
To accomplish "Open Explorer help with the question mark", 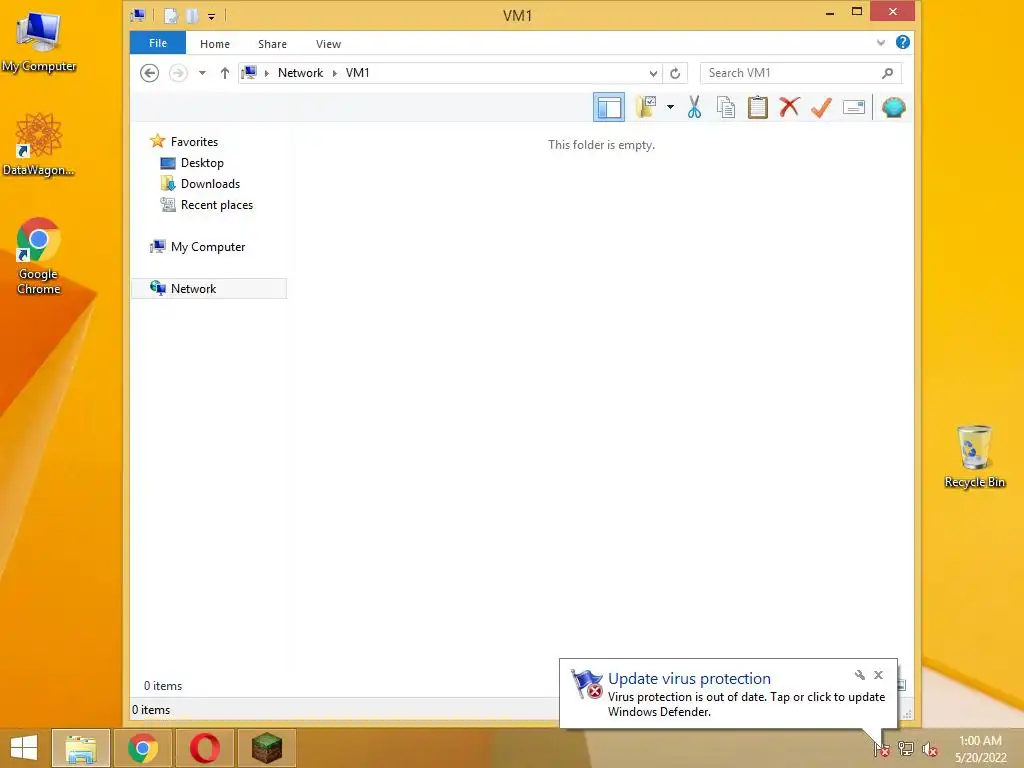I will pos(903,42).
